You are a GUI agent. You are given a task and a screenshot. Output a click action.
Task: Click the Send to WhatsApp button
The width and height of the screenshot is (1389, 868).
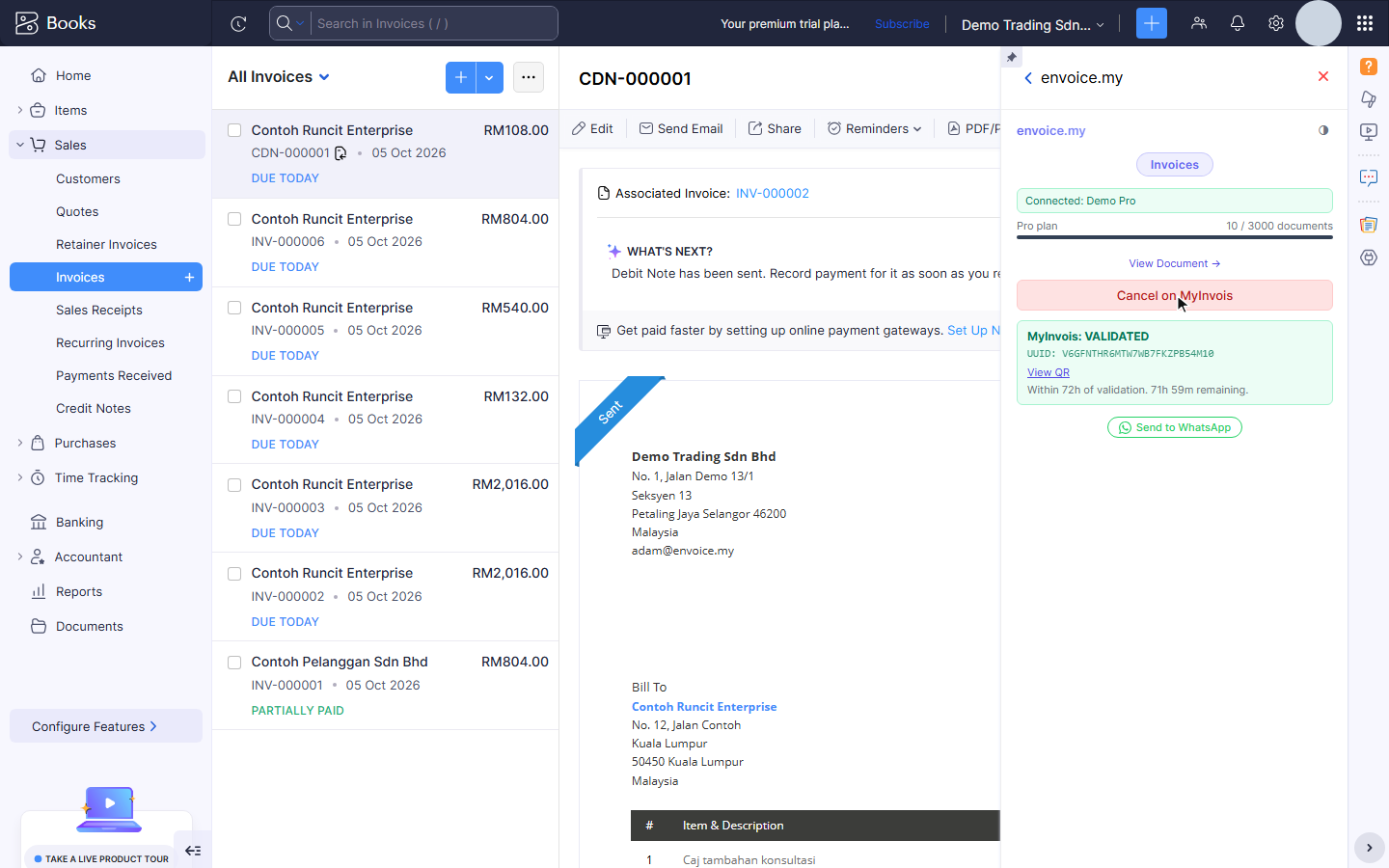coord(1175,427)
